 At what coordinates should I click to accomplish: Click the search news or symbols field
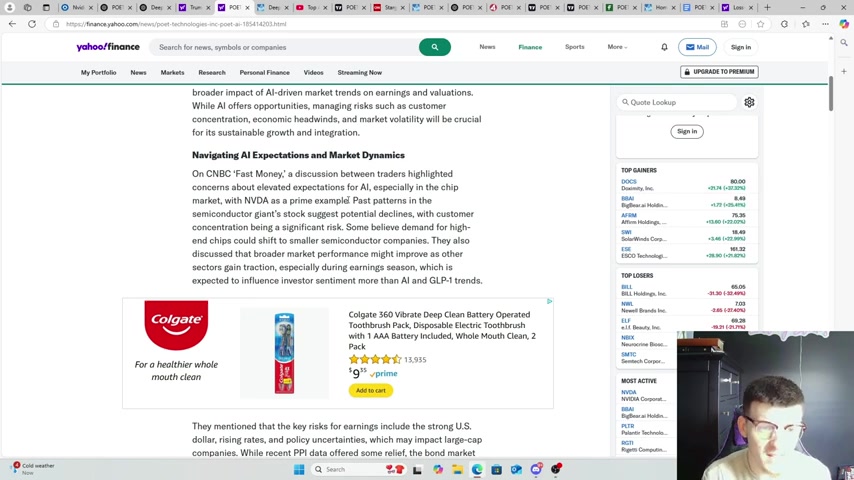pyautogui.click(x=283, y=47)
